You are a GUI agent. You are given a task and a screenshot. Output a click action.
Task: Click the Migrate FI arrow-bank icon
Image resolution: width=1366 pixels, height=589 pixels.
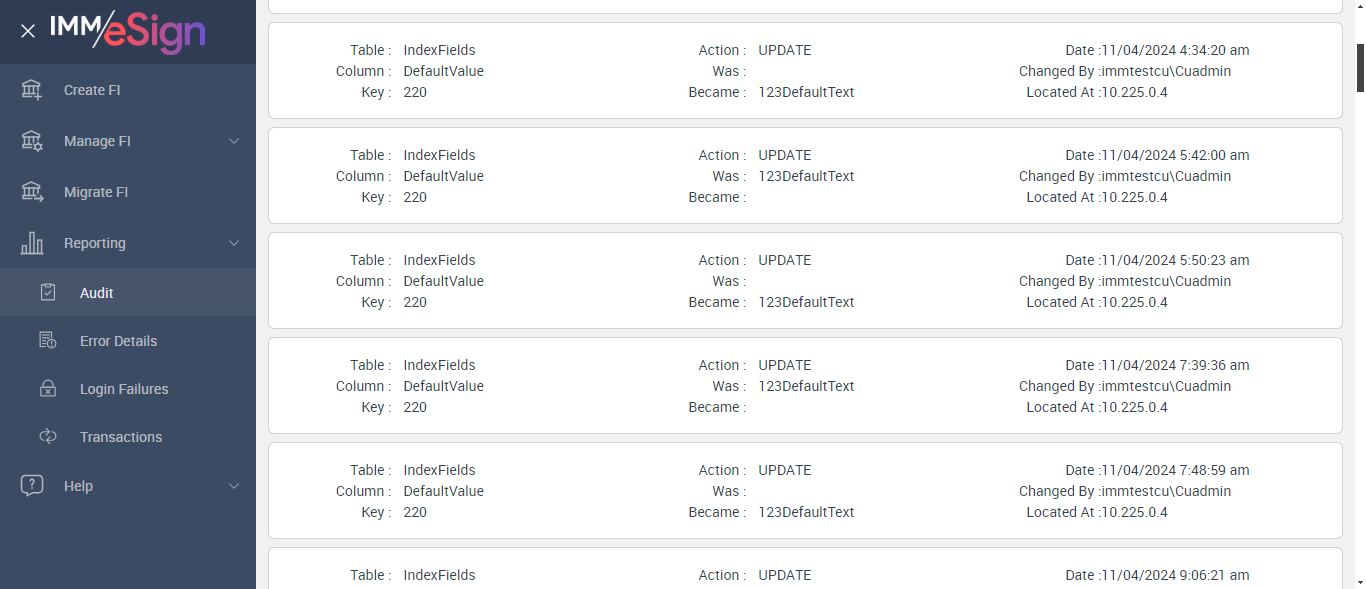pos(32,192)
